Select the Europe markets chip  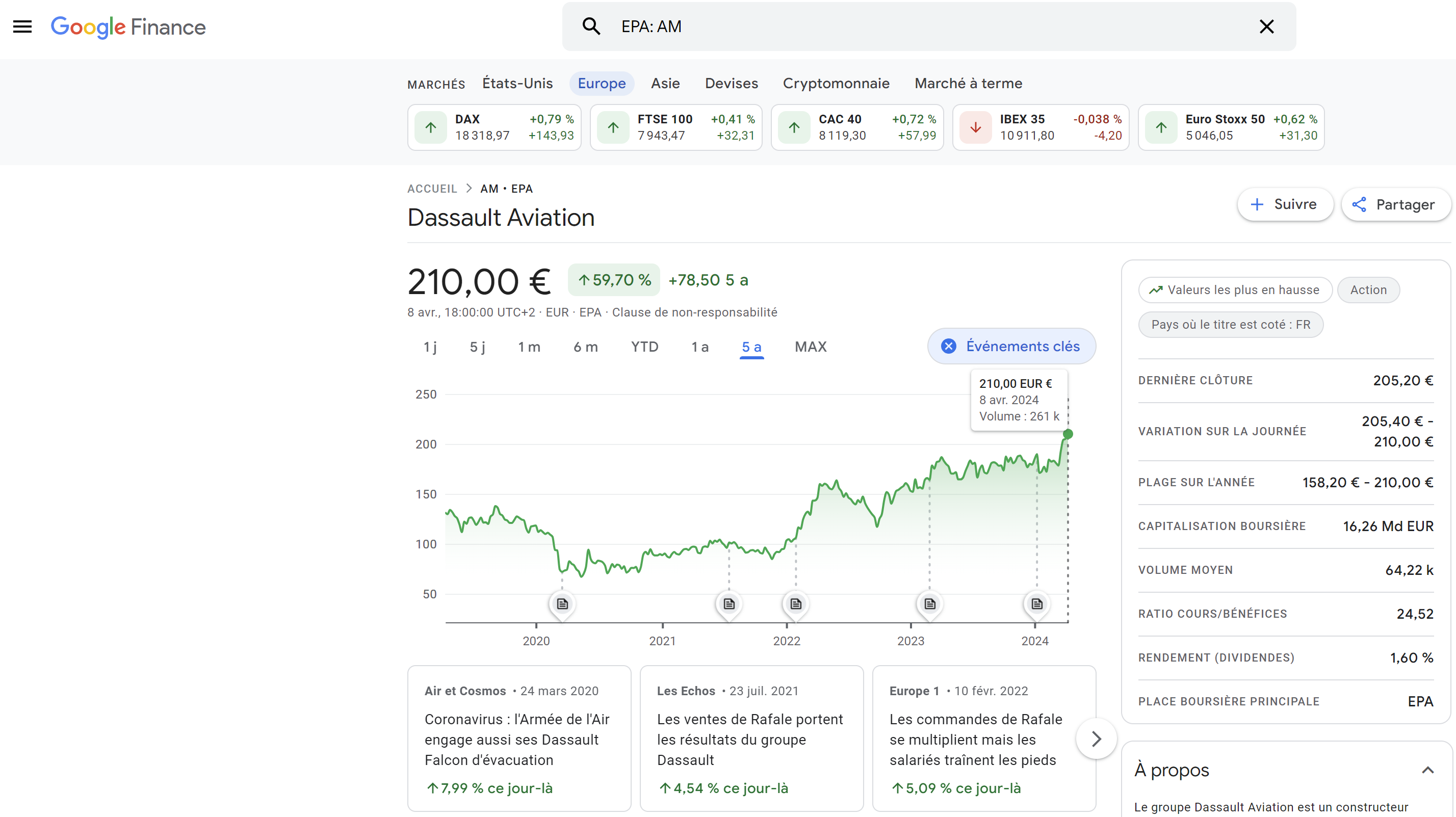[602, 84]
